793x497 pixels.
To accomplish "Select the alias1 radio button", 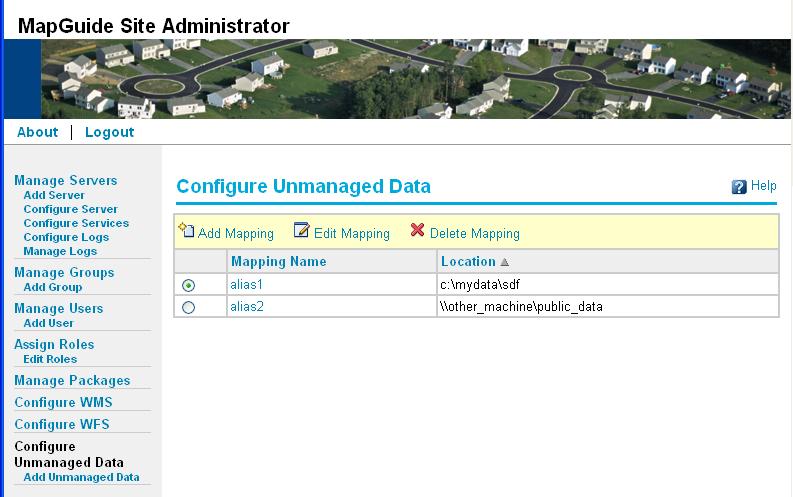I will [189, 285].
